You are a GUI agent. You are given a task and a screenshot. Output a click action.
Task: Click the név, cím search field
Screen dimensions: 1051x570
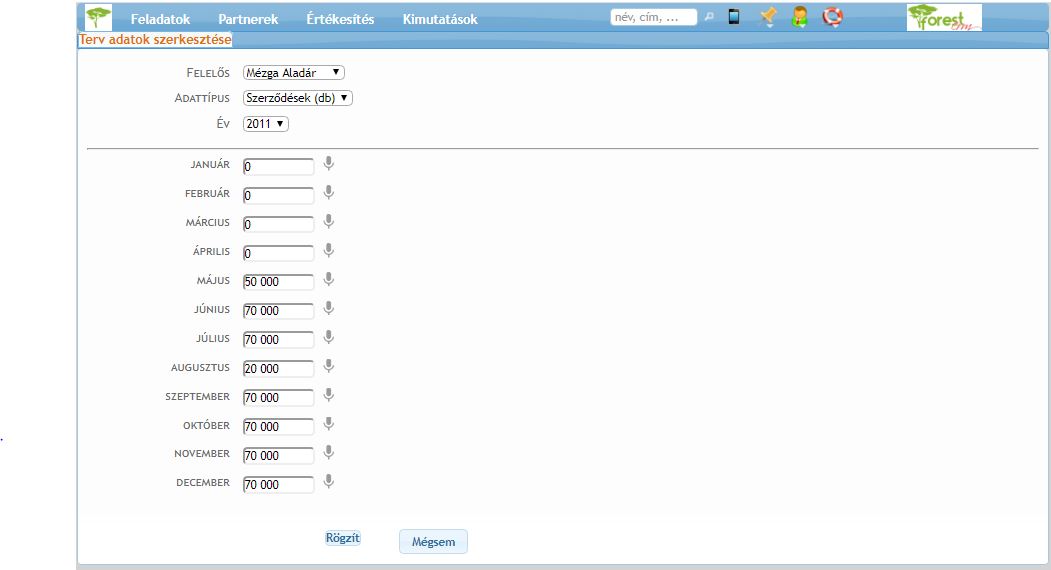(653, 17)
